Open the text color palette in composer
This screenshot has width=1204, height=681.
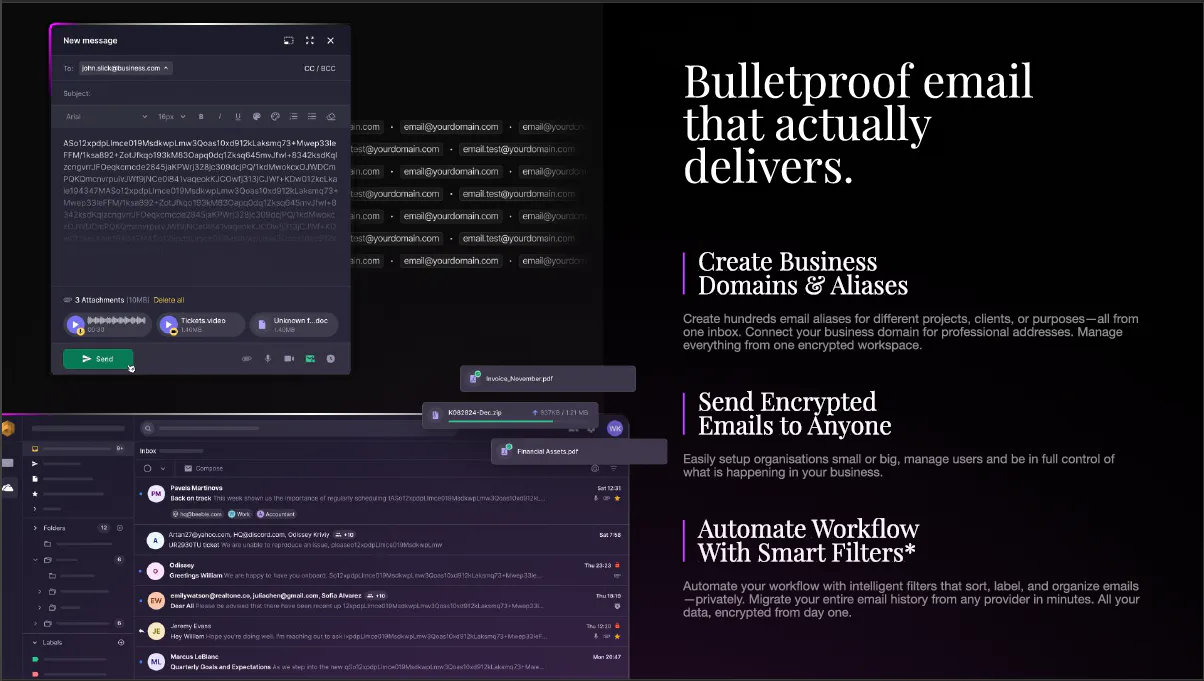[x=256, y=117]
